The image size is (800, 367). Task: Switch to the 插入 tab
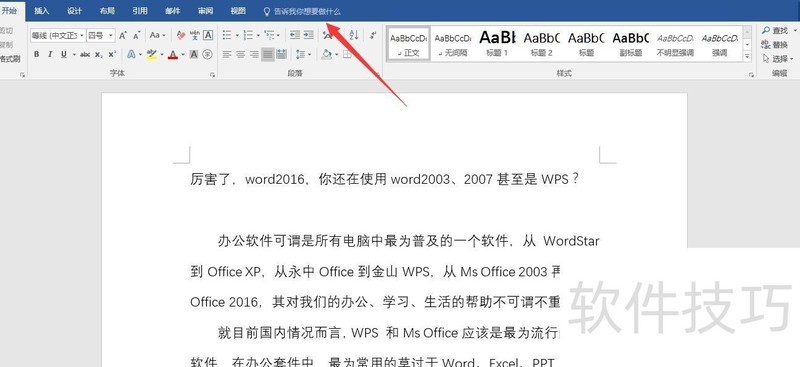[x=42, y=11]
